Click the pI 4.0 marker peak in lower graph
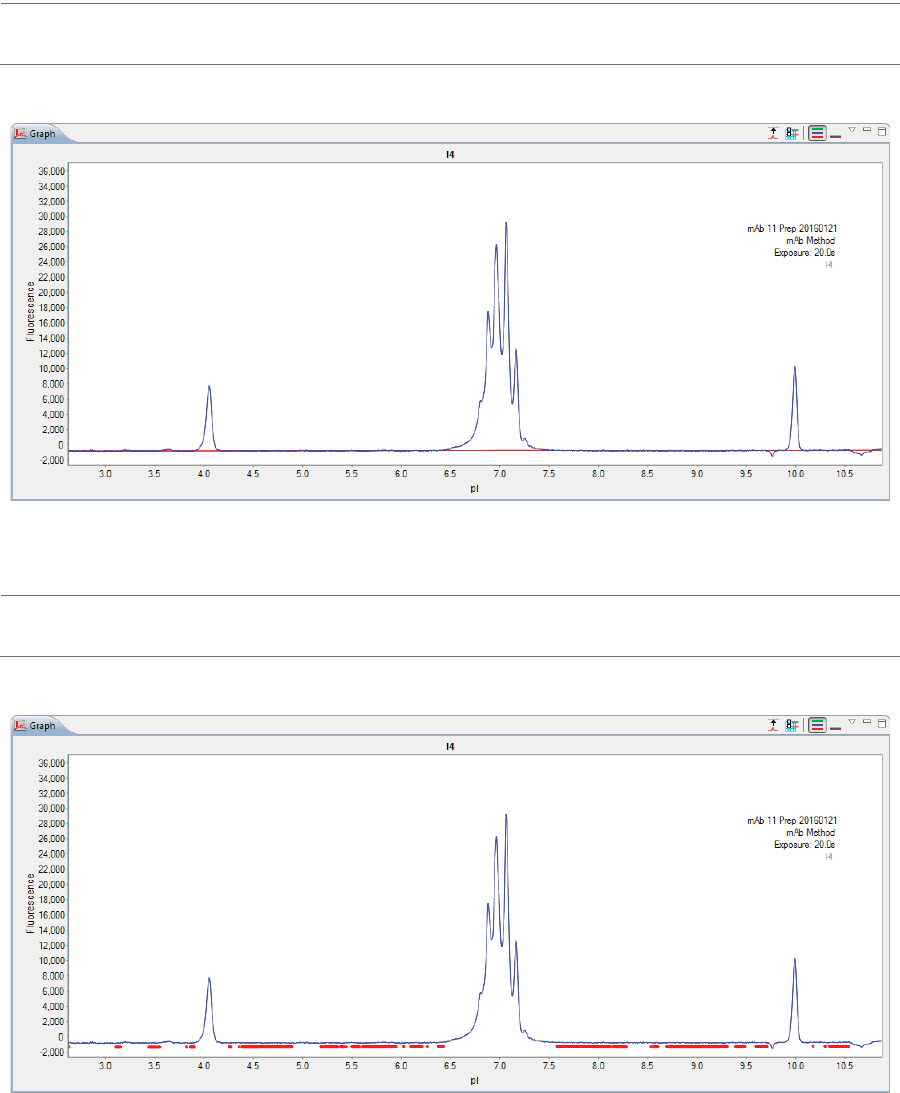The image size is (900, 1093). (208, 1010)
